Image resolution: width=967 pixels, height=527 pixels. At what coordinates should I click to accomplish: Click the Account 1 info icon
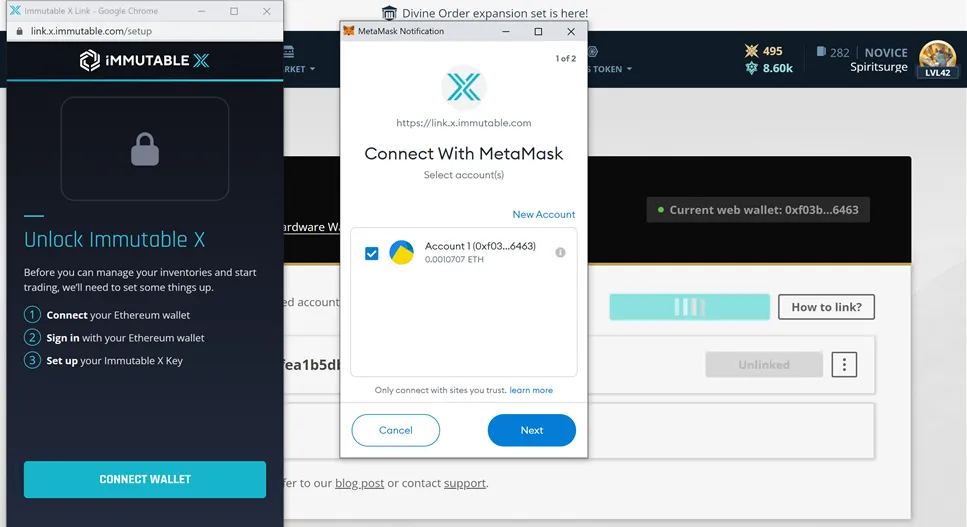point(560,252)
